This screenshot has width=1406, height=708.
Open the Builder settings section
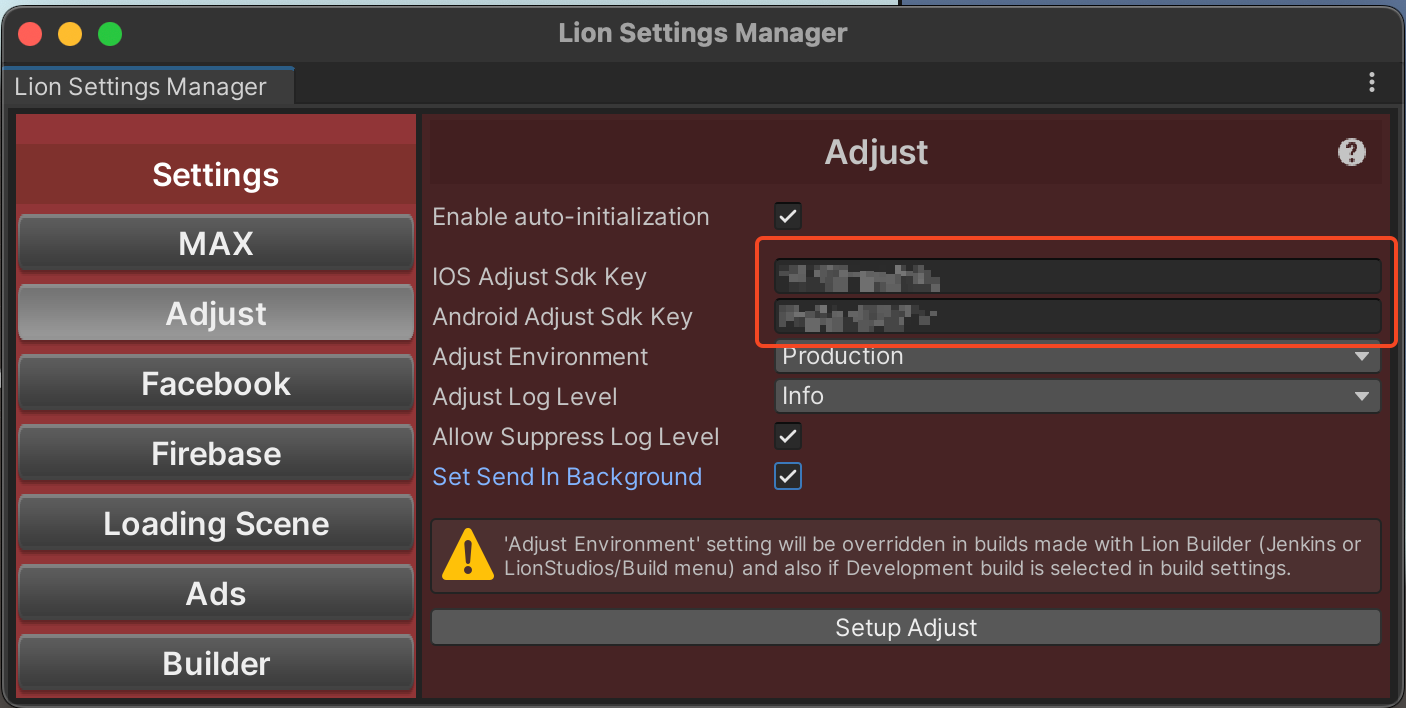(x=216, y=663)
